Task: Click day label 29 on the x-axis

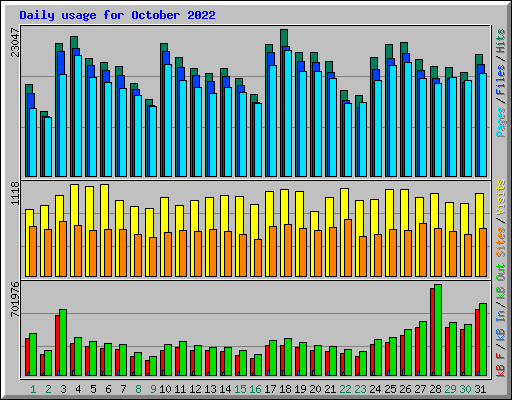Action: coord(450,389)
